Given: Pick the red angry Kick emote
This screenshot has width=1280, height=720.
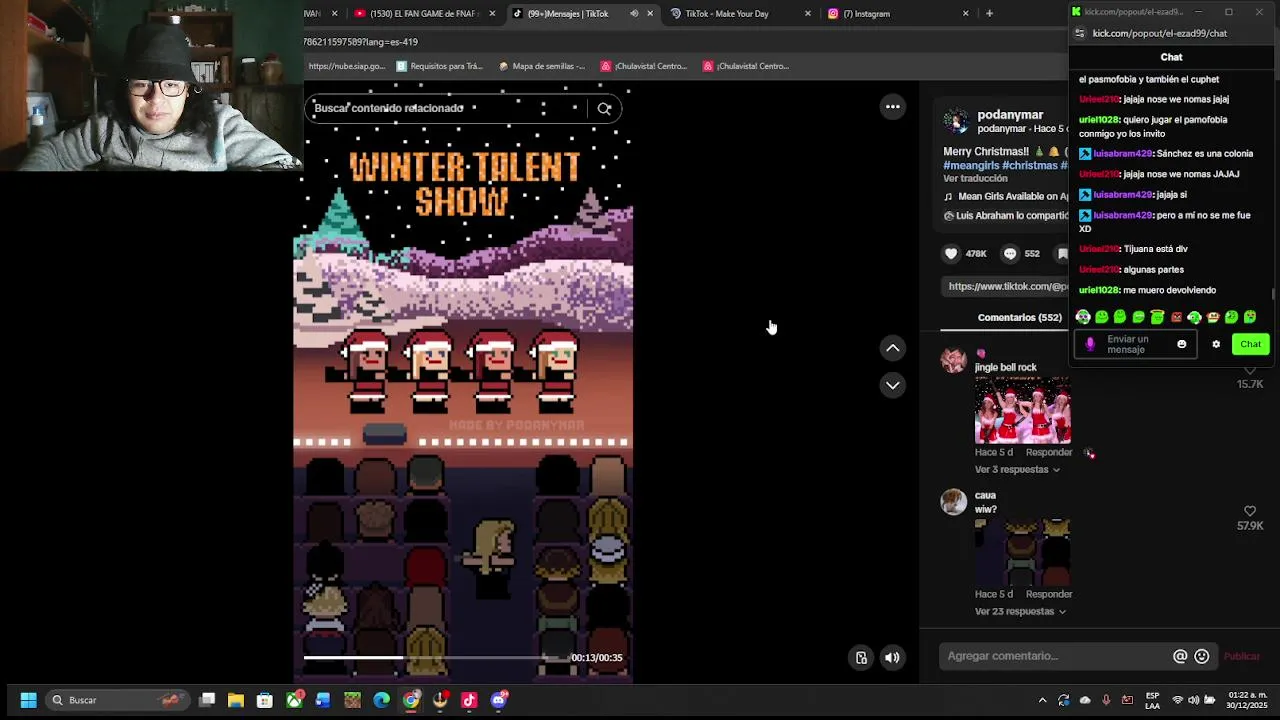Looking at the screenshot, I should 1176,317.
